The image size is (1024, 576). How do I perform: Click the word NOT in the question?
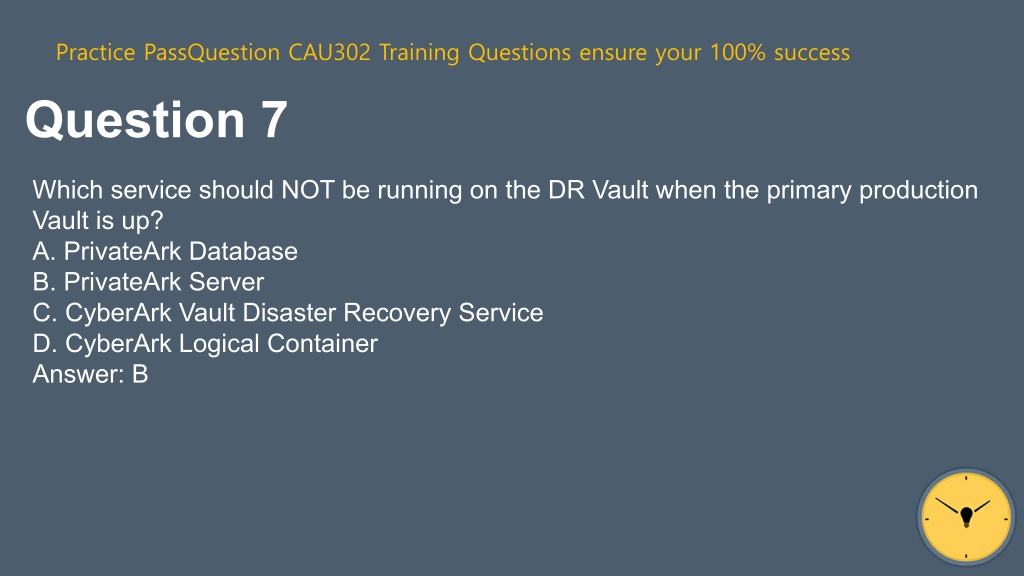(308, 190)
